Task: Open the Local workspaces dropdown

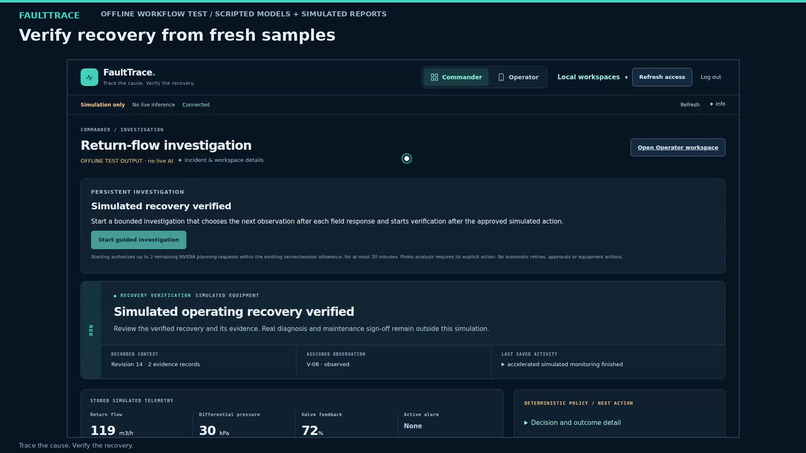Action: (x=593, y=77)
